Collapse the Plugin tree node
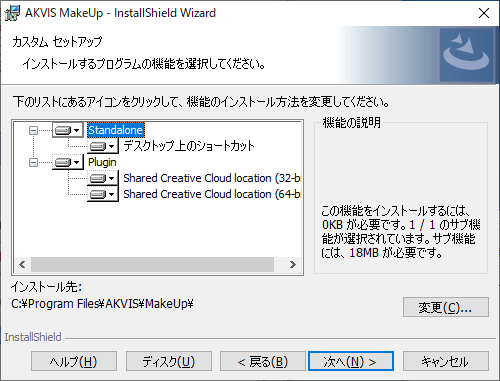 tap(33, 162)
